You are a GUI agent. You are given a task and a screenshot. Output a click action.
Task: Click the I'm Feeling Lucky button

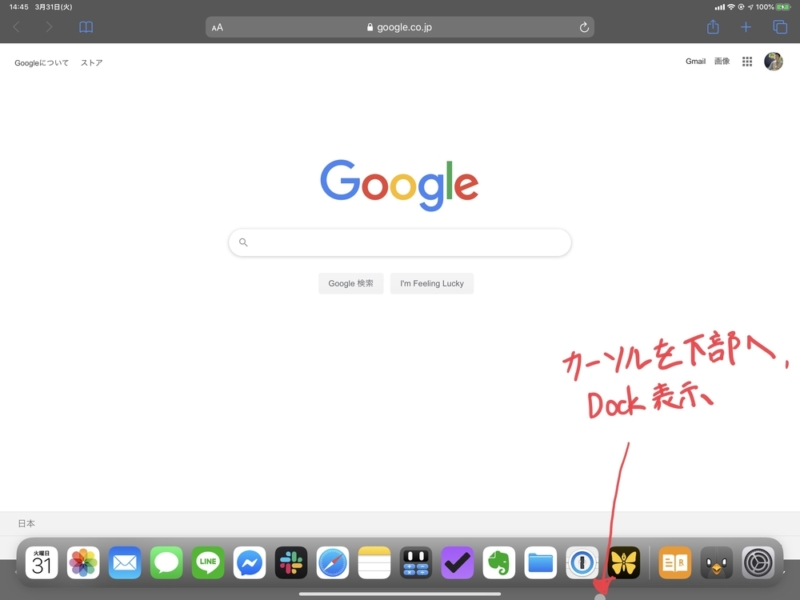click(x=432, y=283)
